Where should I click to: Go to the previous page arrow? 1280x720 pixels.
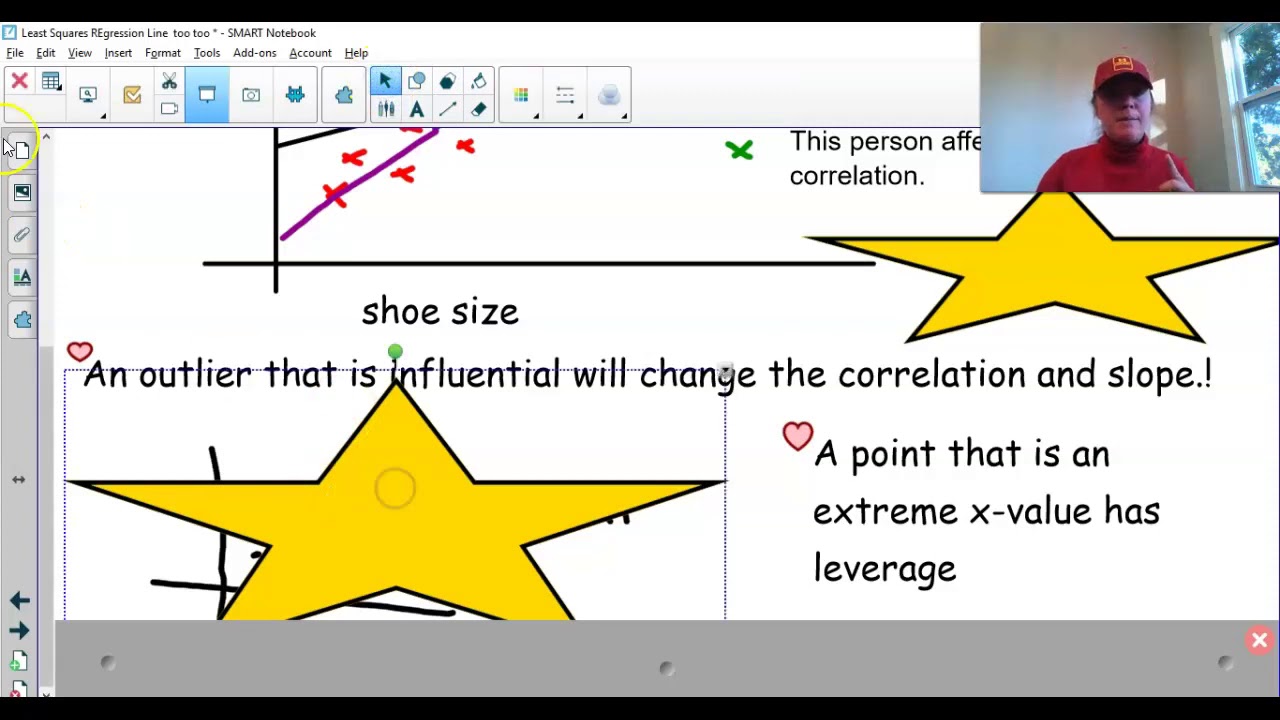pyautogui.click(x=19, y=600)
